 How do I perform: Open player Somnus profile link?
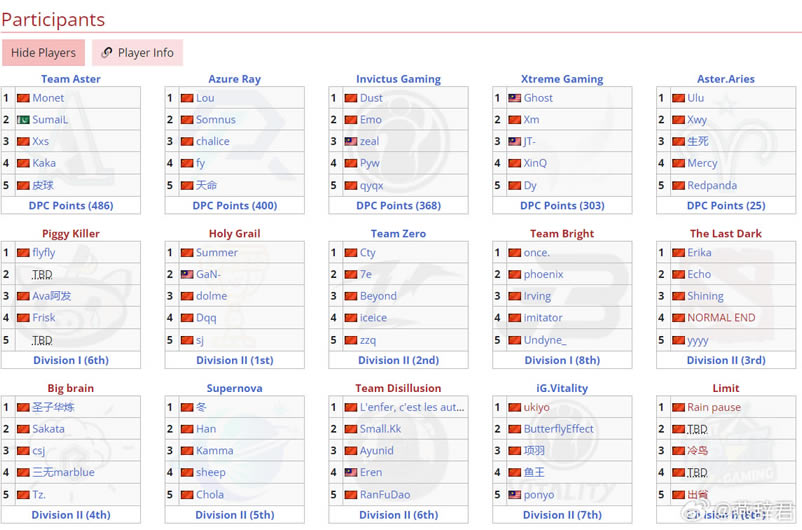216,120
